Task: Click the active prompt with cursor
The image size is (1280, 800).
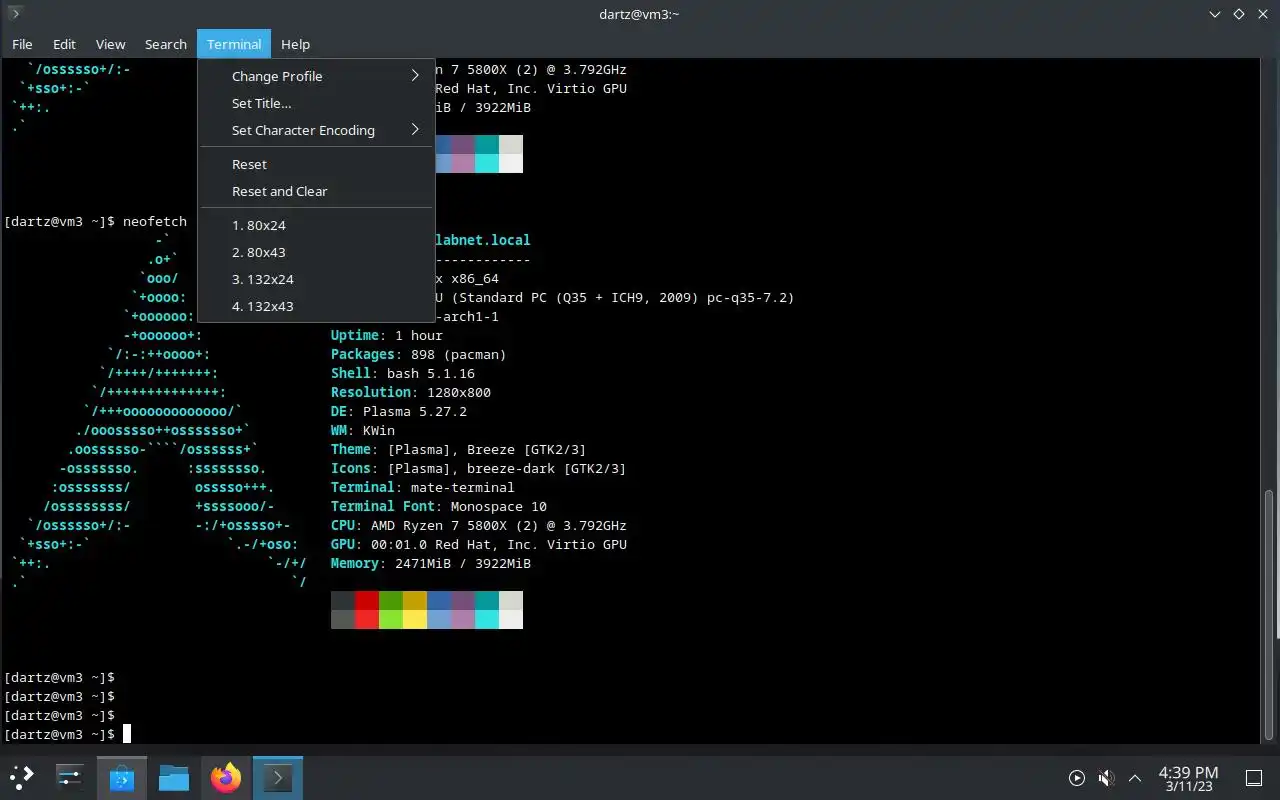Action: [67, 734]
